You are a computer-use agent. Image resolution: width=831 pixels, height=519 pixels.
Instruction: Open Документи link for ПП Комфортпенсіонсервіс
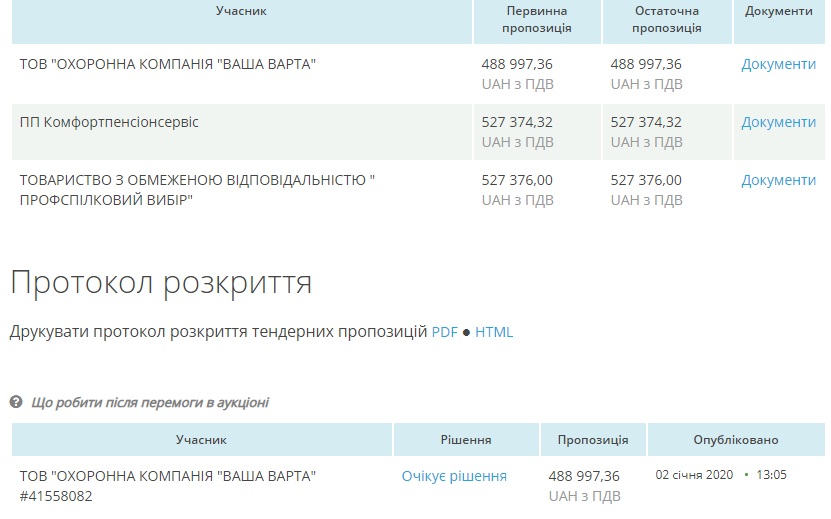click(x=778, y=122)
